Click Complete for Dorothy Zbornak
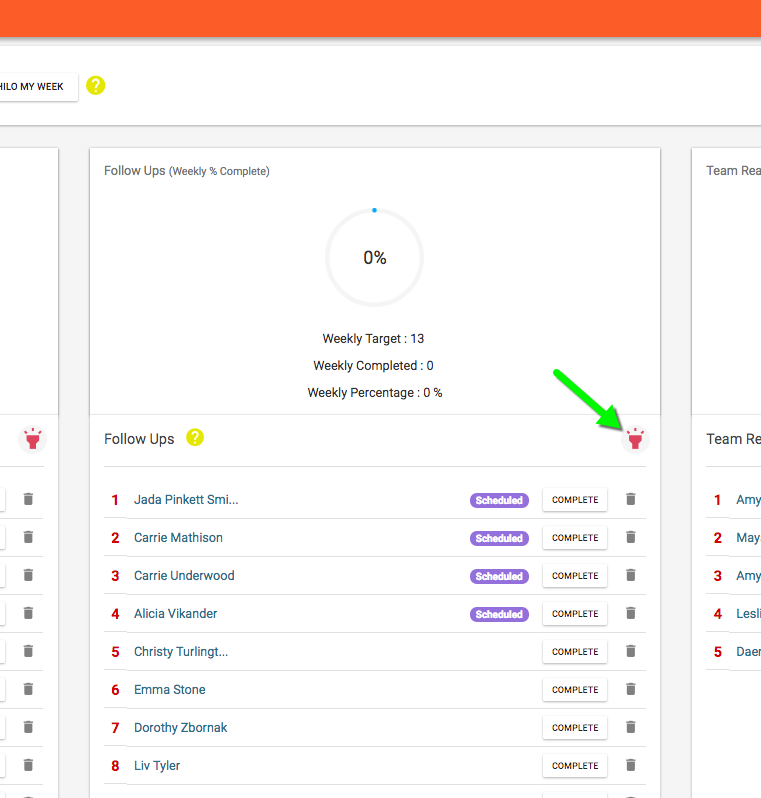 click(x=575, y=728)
